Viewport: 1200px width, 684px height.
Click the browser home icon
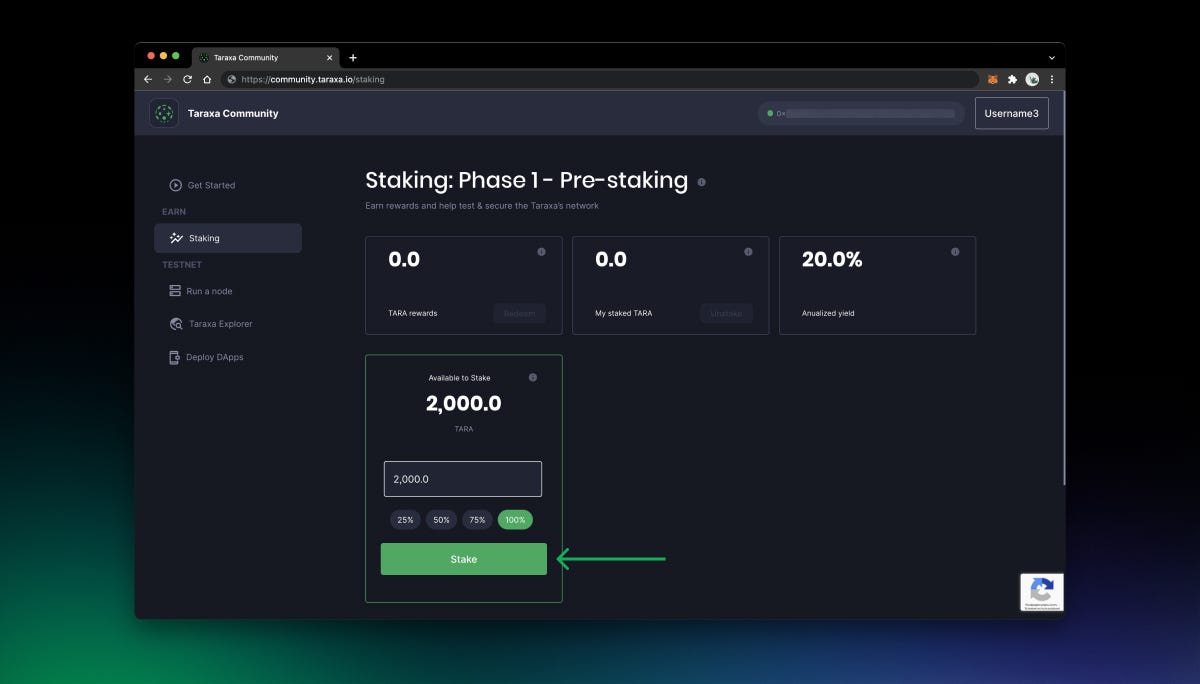[x=207, y=79]
